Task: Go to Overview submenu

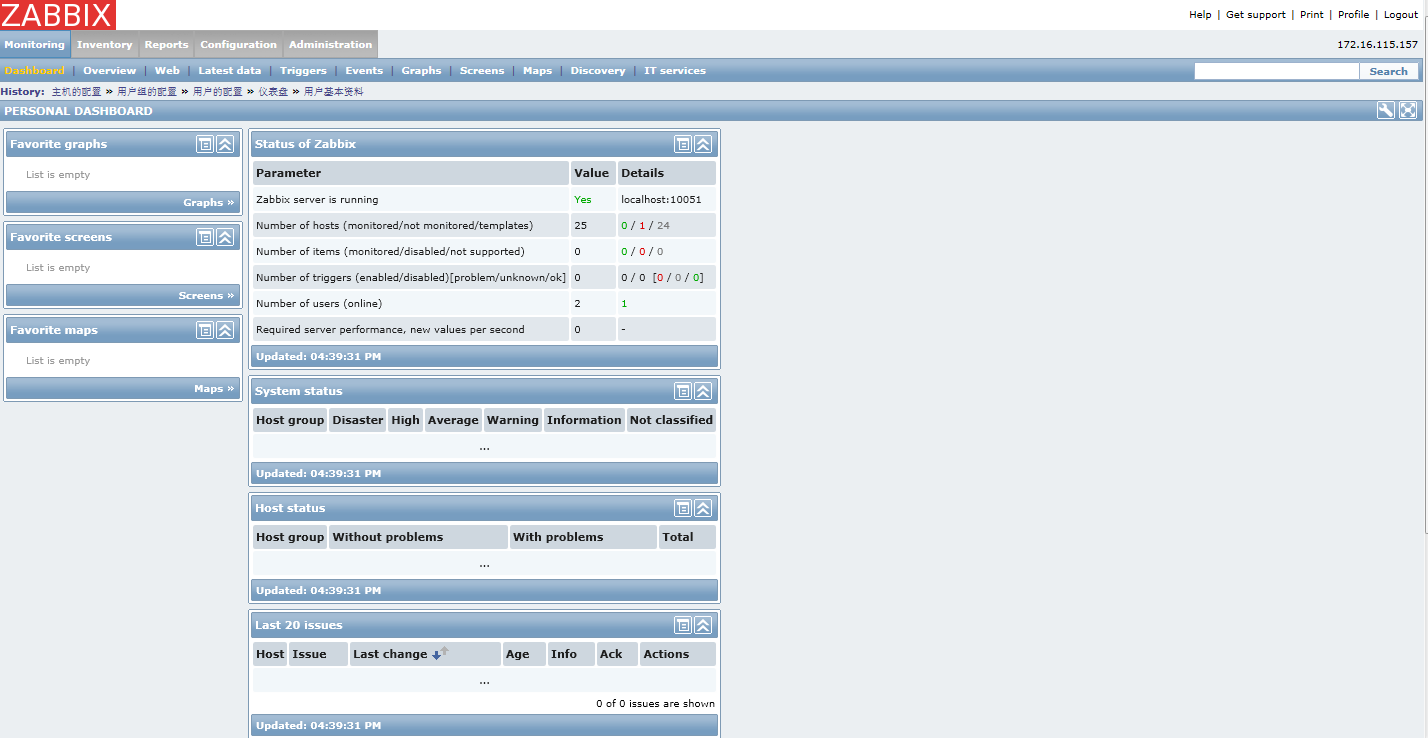Action: (x=110, y=71)
